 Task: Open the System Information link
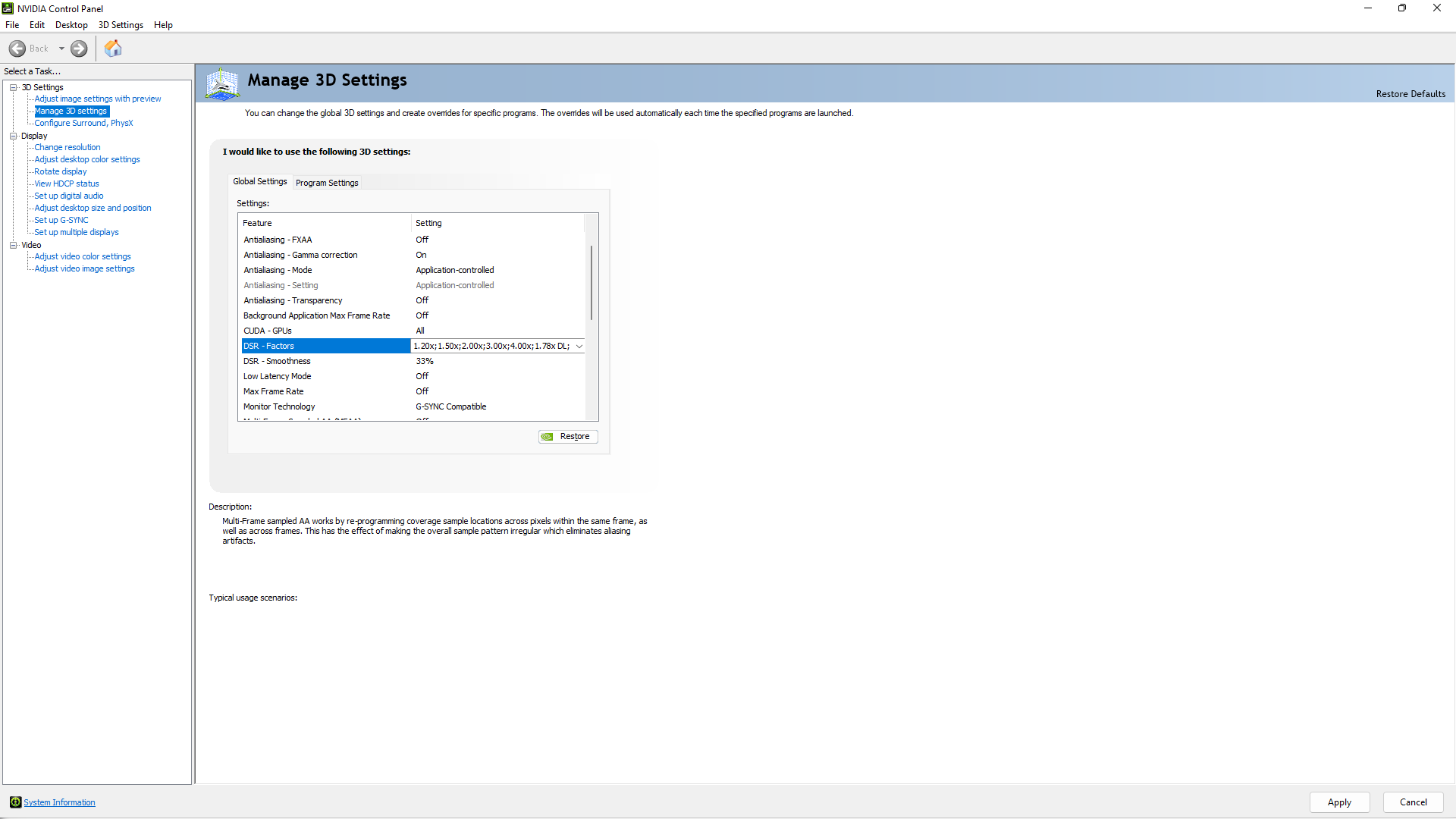point(59,802)
